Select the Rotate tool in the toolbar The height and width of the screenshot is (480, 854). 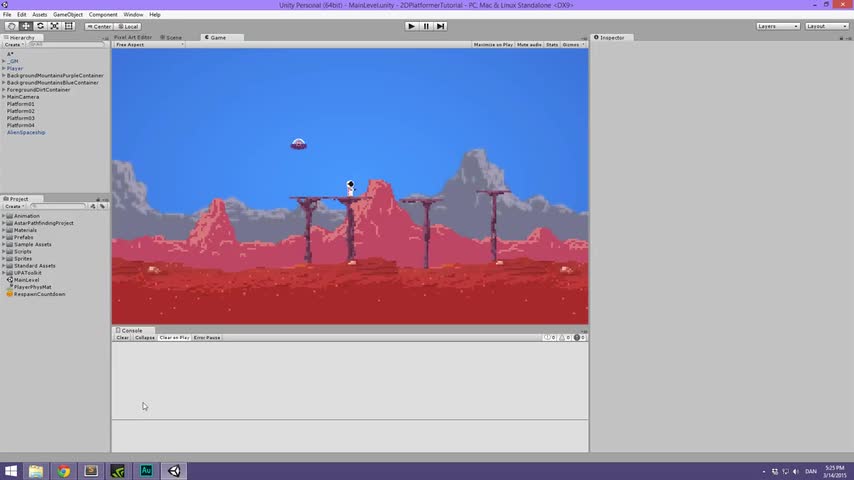pyautogui.click(x=40, y=26)
